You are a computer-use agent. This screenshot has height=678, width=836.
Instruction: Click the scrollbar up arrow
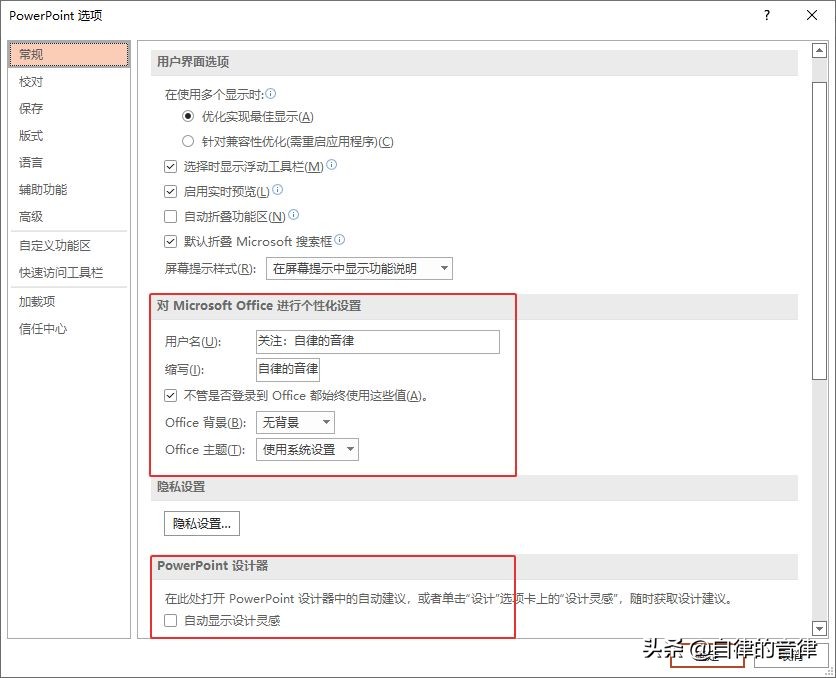point(819,51)
